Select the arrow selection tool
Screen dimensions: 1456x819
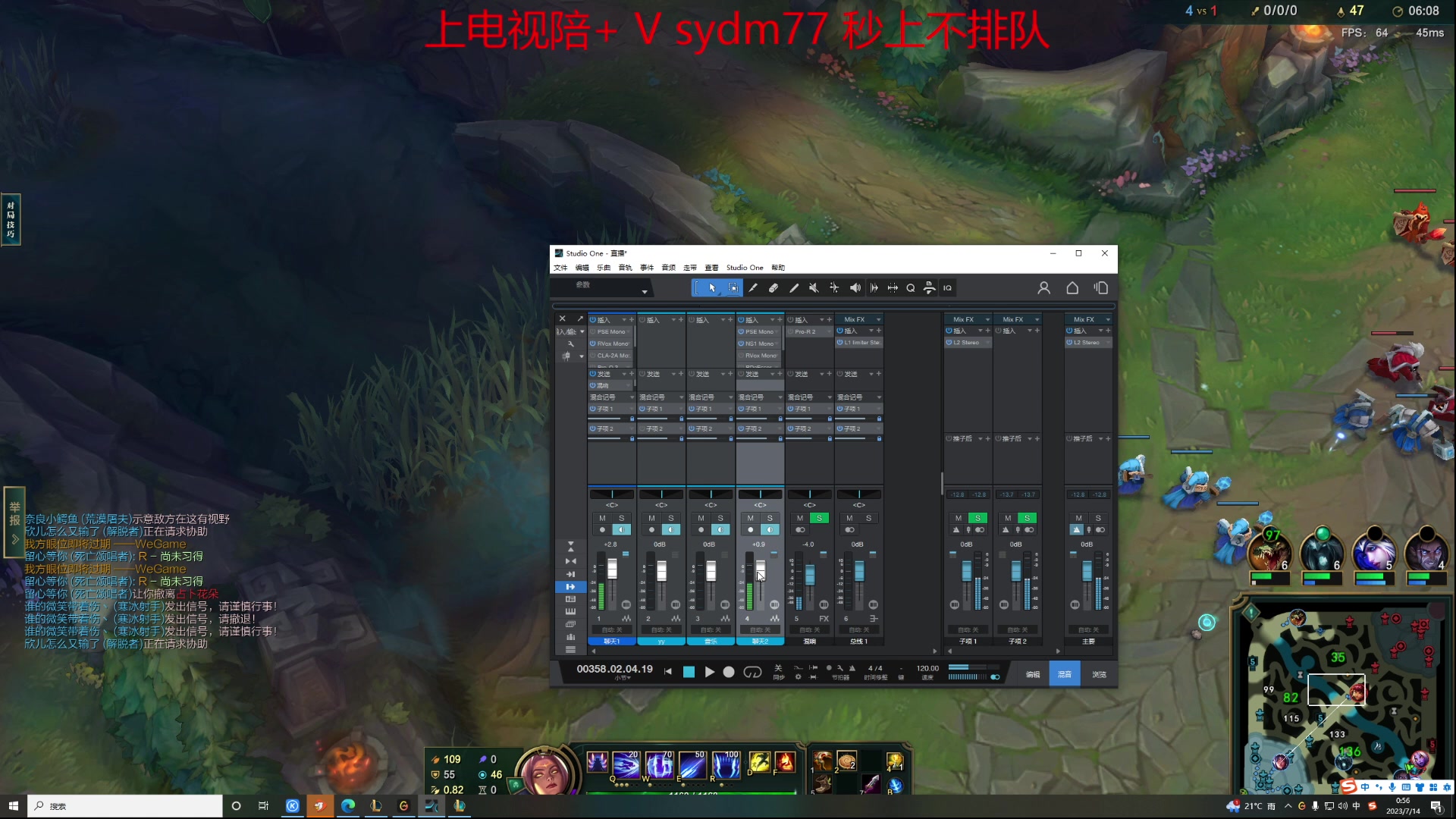pyautogui.click(x=712, y=288)
